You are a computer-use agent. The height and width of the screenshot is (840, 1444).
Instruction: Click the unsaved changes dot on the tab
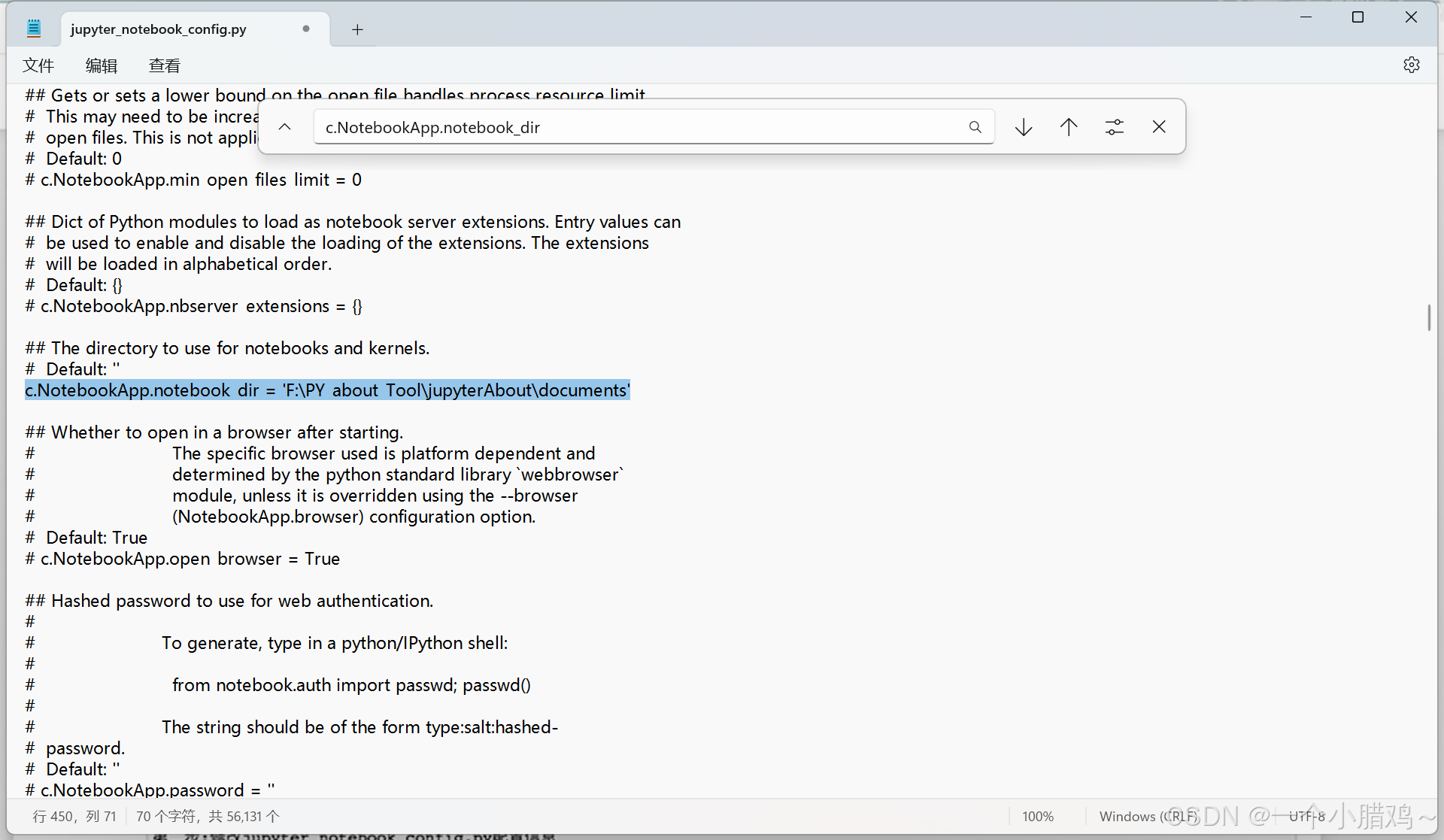click(306, 29)
